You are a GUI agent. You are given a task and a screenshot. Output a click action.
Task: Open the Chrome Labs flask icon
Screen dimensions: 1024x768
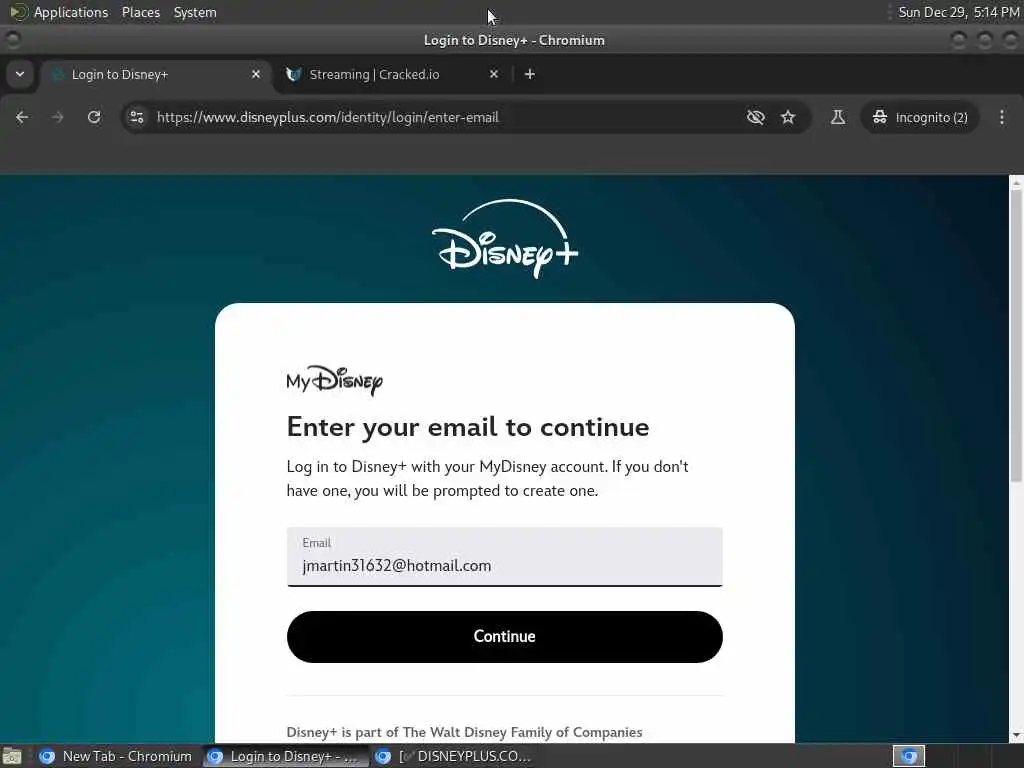tap(838, 118)
